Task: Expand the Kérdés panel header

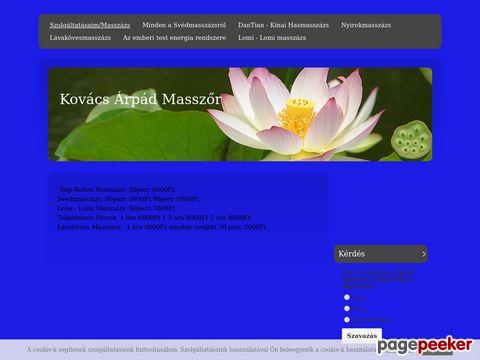Action: click(381, 254)
